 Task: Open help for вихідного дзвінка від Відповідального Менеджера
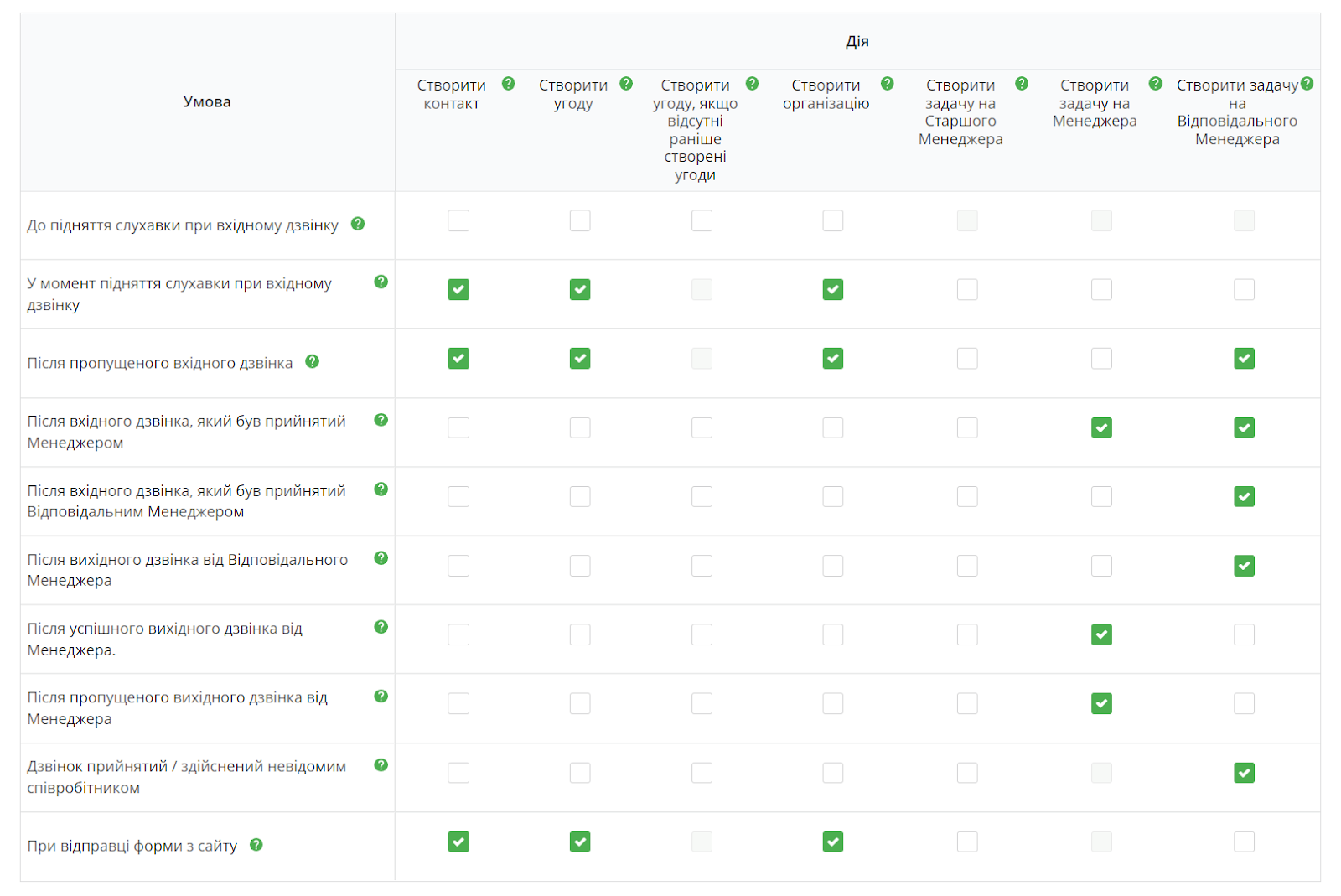tap(381, 558)
